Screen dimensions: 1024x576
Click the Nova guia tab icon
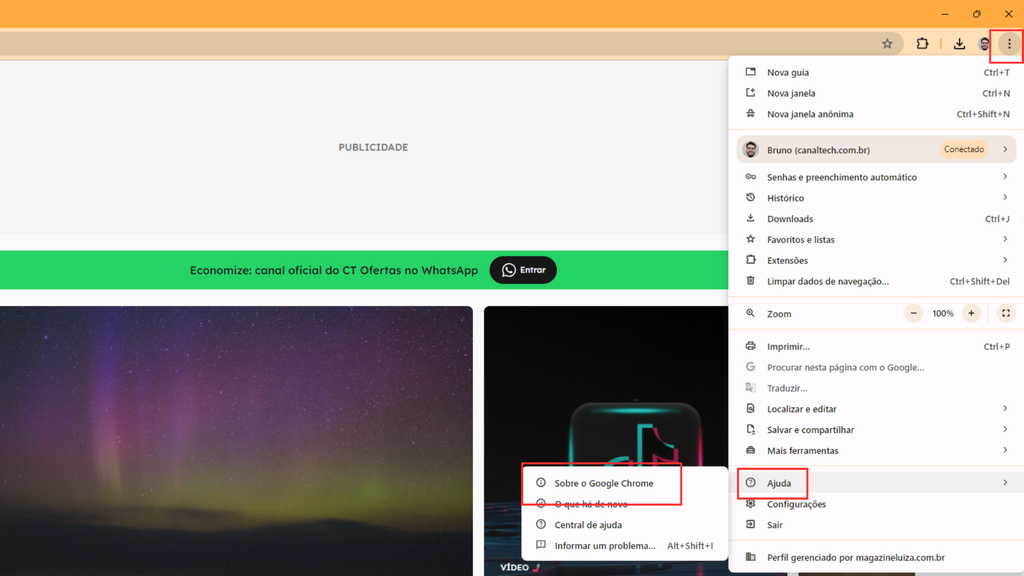point(750,72)
